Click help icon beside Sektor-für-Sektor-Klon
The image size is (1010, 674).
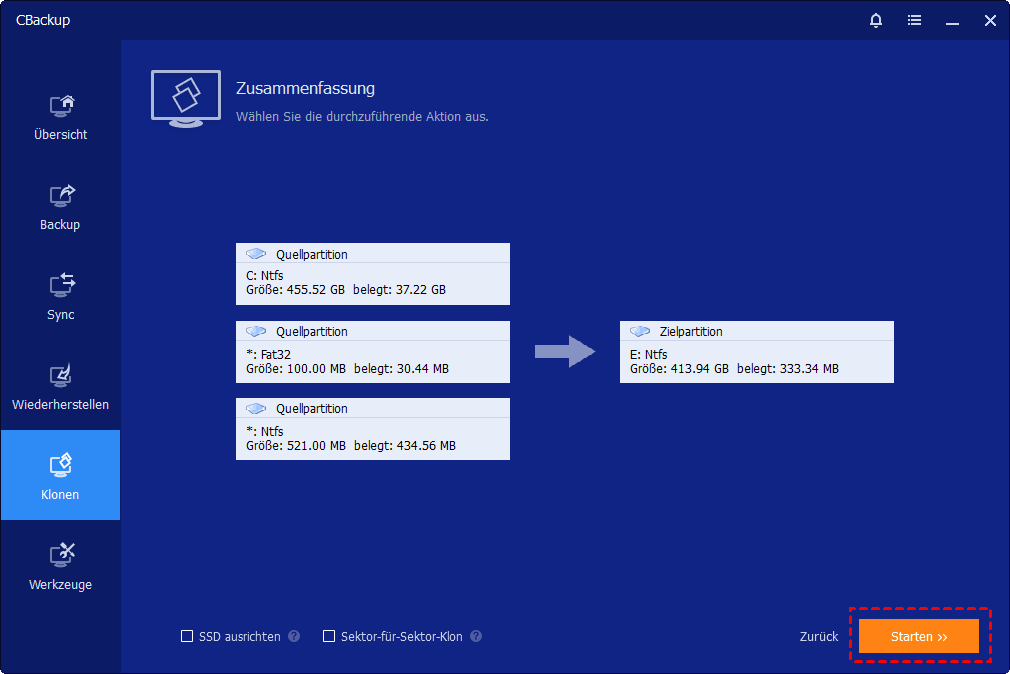(x=476, y=636)
